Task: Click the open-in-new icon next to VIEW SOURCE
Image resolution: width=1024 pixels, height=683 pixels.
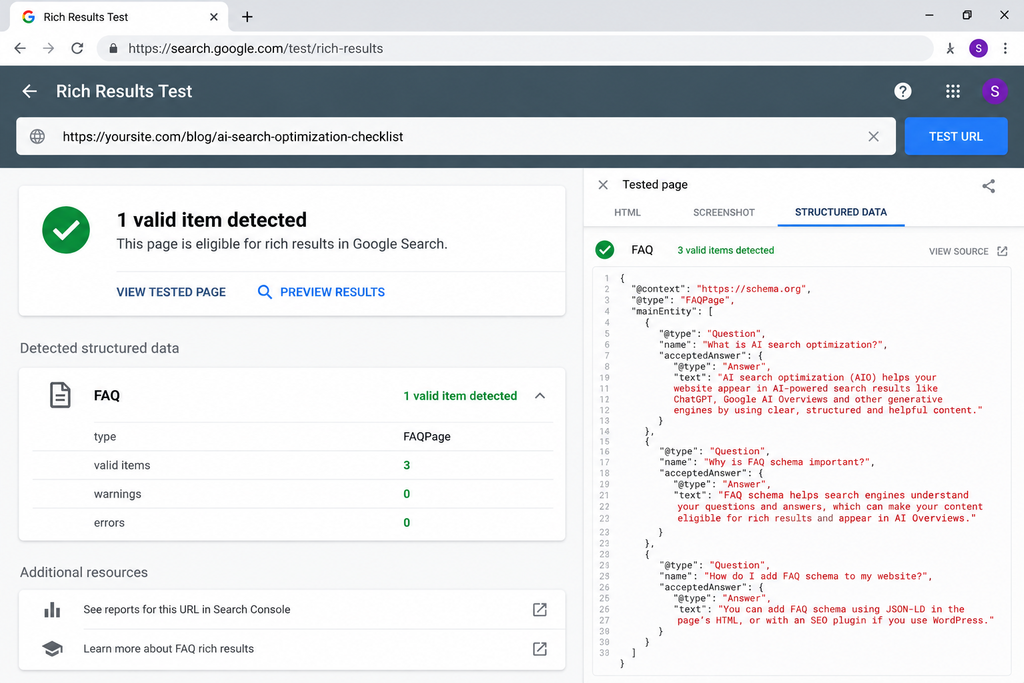Action: click(x=1002, y=251)
